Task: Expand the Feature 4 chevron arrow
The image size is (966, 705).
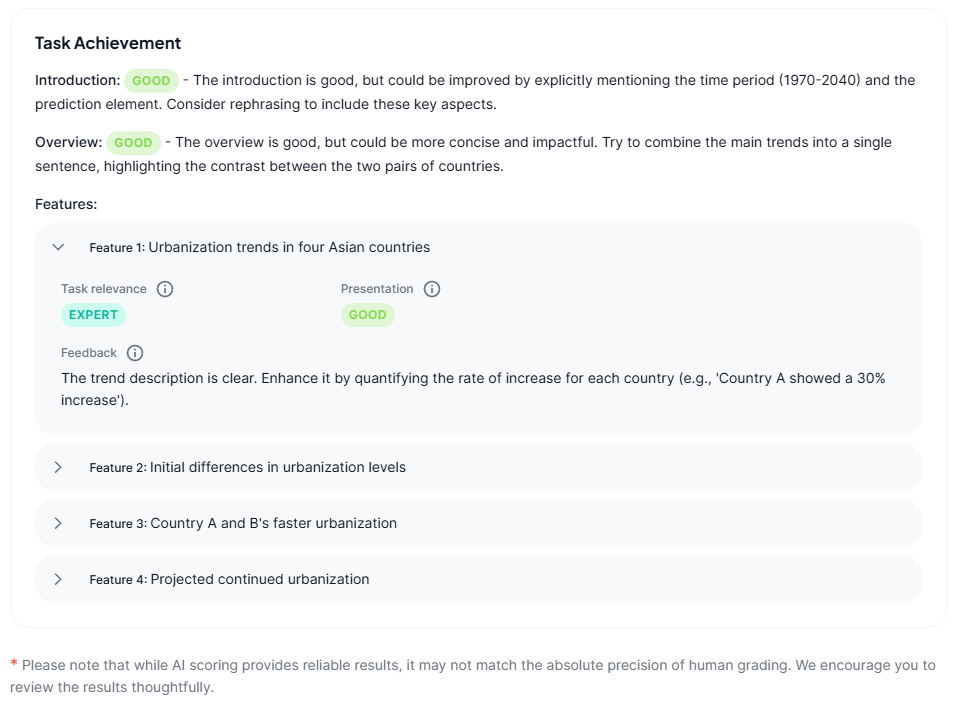Action: [x=58, y=579]
